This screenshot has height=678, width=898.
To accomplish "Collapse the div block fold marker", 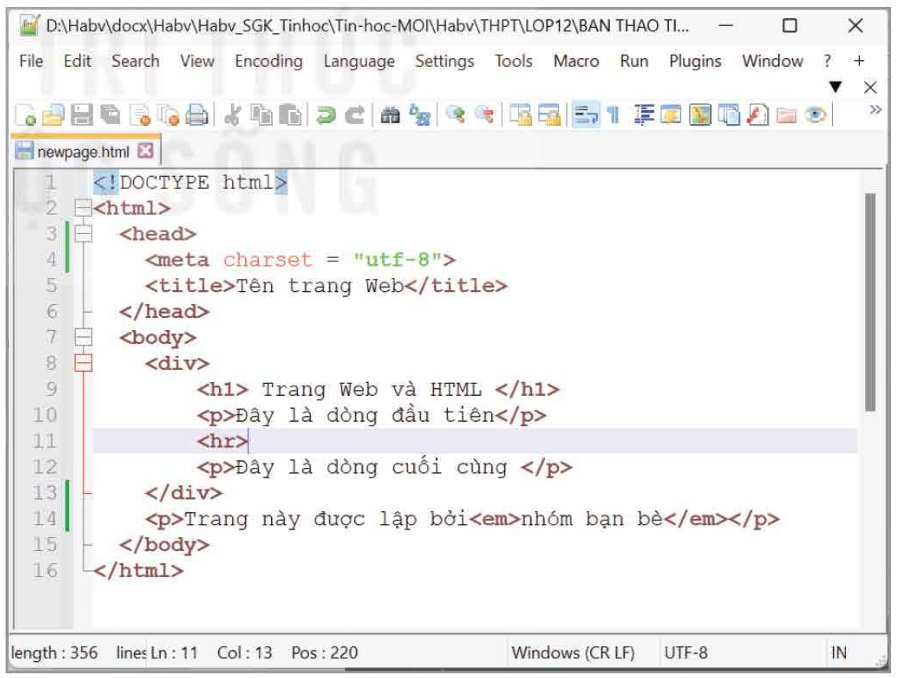I will click(83, 364).
